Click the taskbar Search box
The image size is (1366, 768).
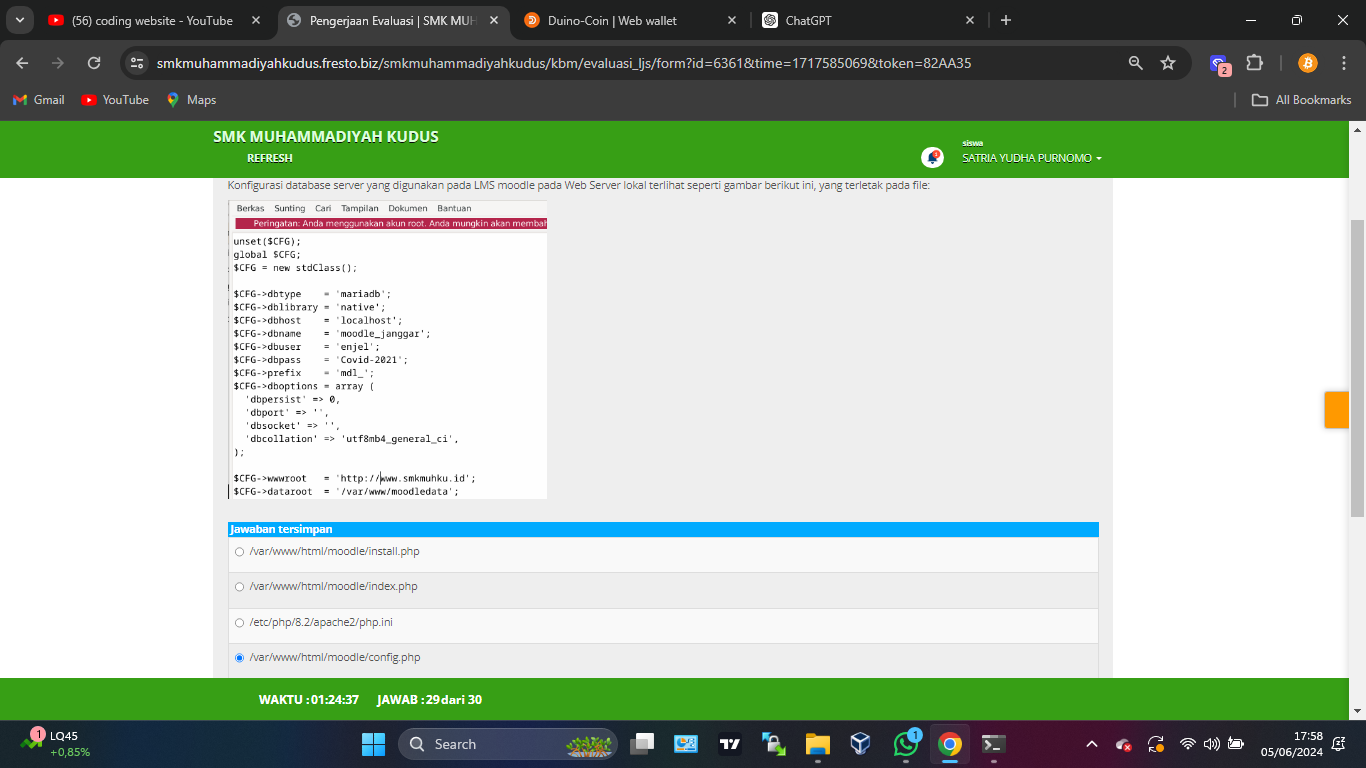point(508,744)
